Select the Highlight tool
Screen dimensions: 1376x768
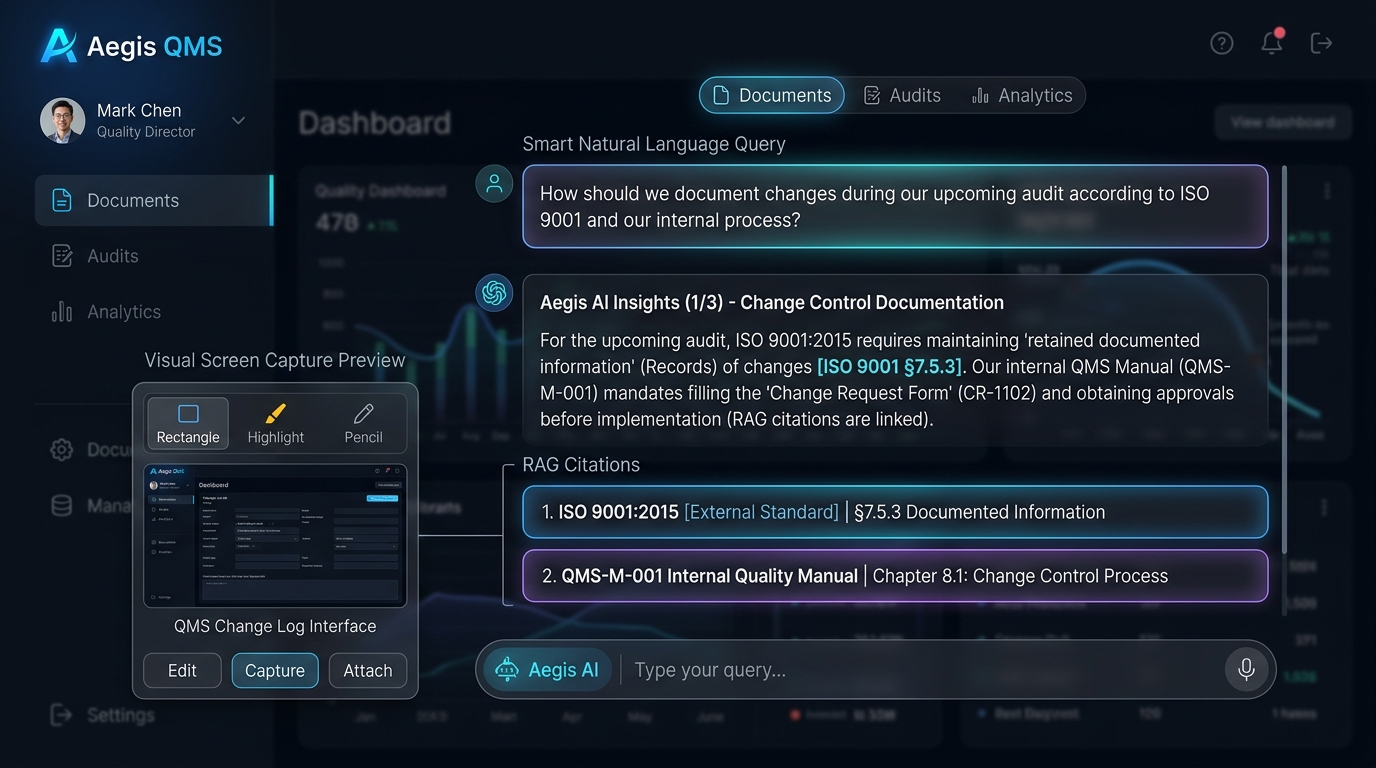click(276, 424)
